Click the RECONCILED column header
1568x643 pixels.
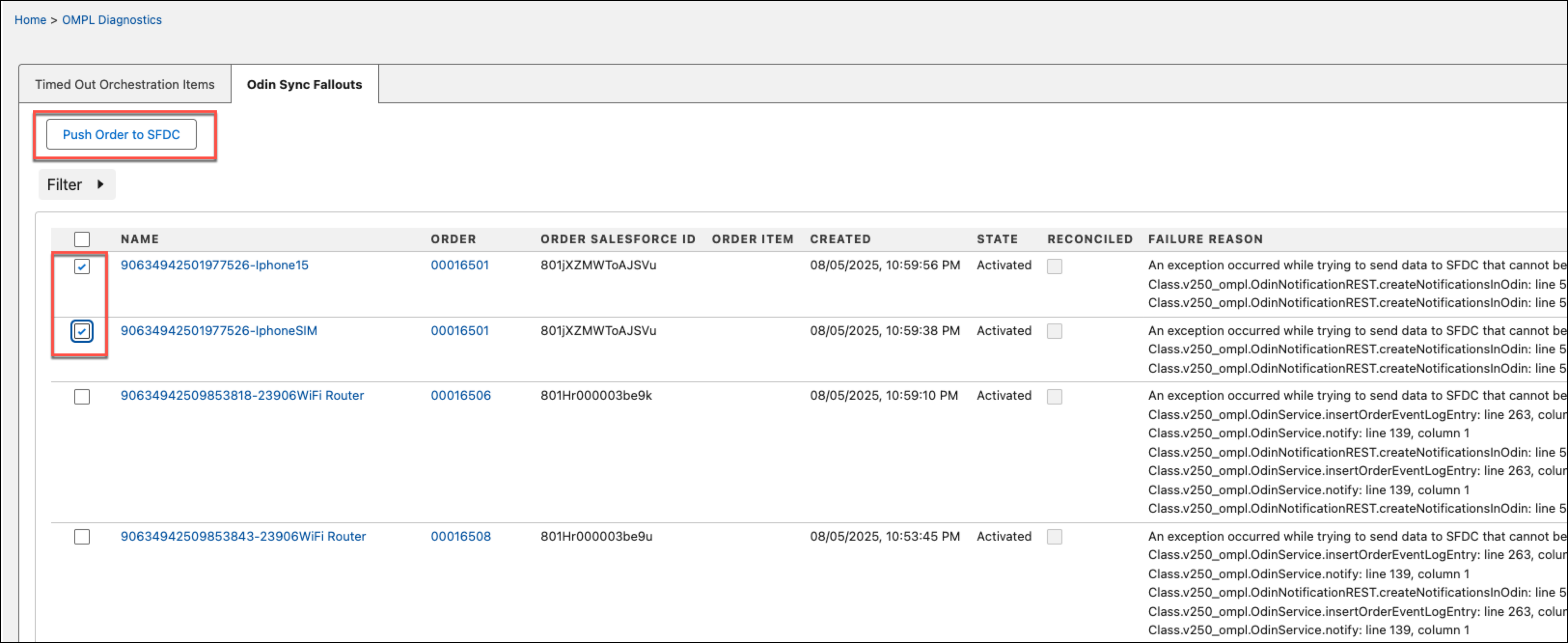coord(1090,239)
